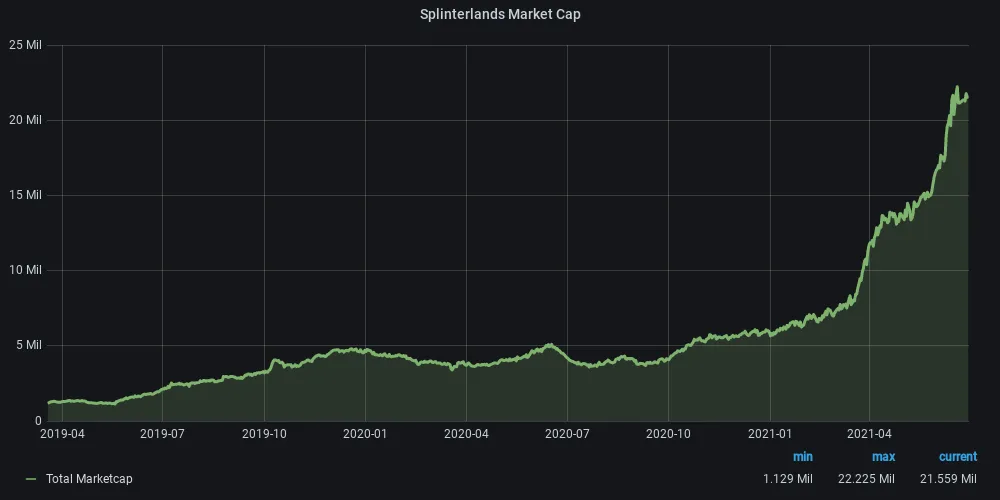Click the 2020-04 x-axis label
The image size is (1000, 500).
point(466,434)
